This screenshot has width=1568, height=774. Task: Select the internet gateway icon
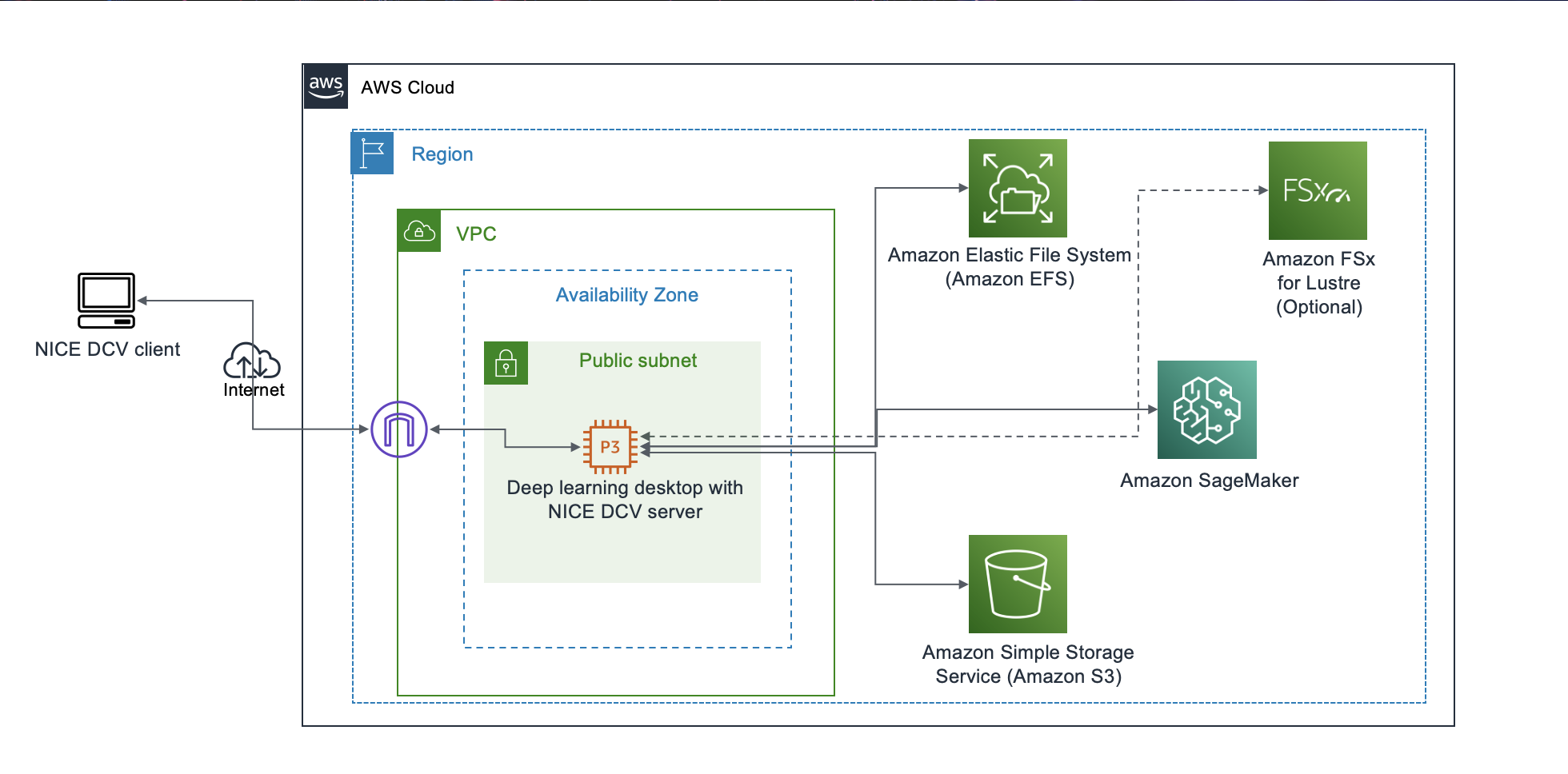398,430
